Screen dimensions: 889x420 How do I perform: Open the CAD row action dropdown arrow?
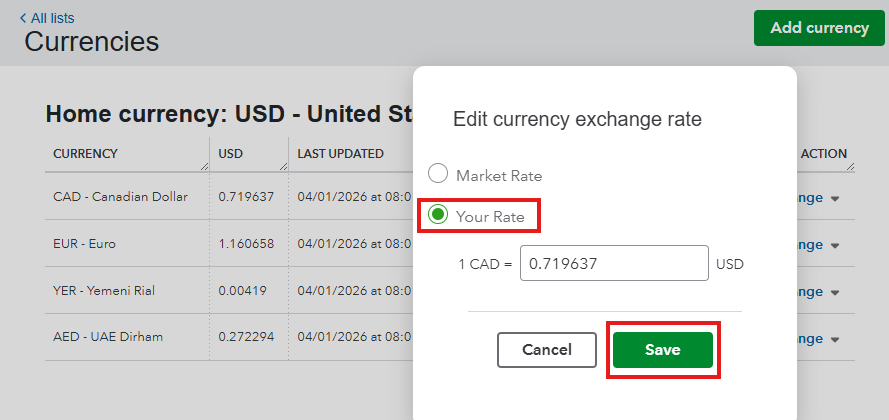click(x=835, y=198)
